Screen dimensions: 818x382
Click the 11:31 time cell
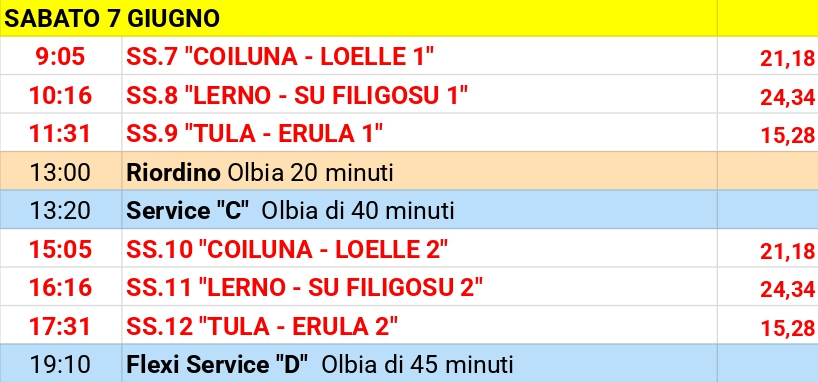(x=61, y=134)
